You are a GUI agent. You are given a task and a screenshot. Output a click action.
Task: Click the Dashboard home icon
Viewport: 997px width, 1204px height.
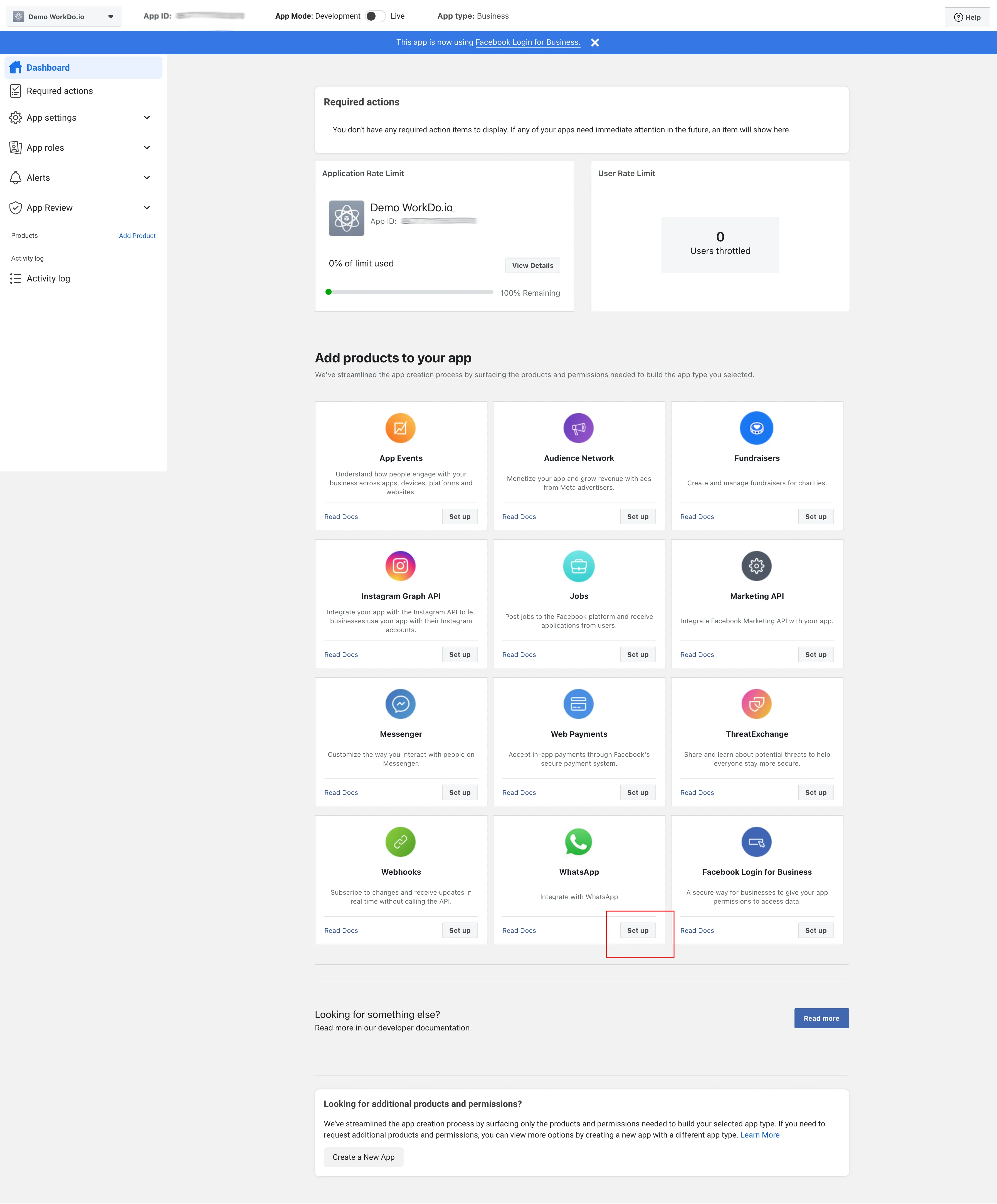coord(16,67)
